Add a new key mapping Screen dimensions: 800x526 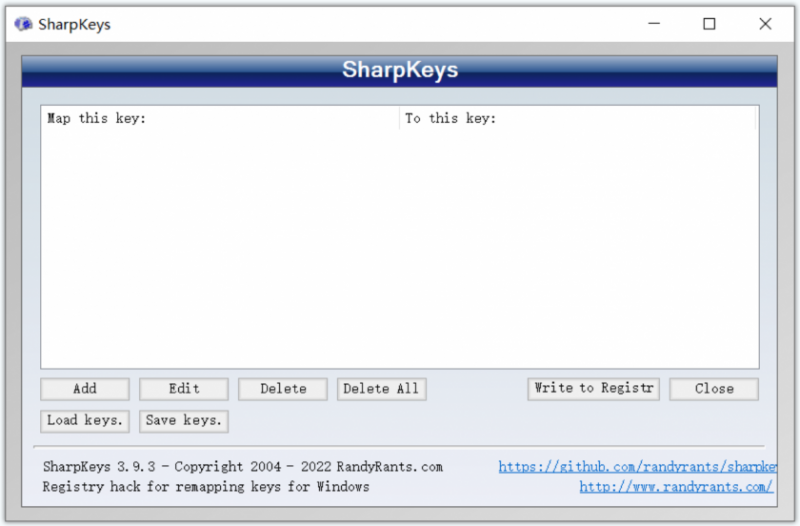85,389
